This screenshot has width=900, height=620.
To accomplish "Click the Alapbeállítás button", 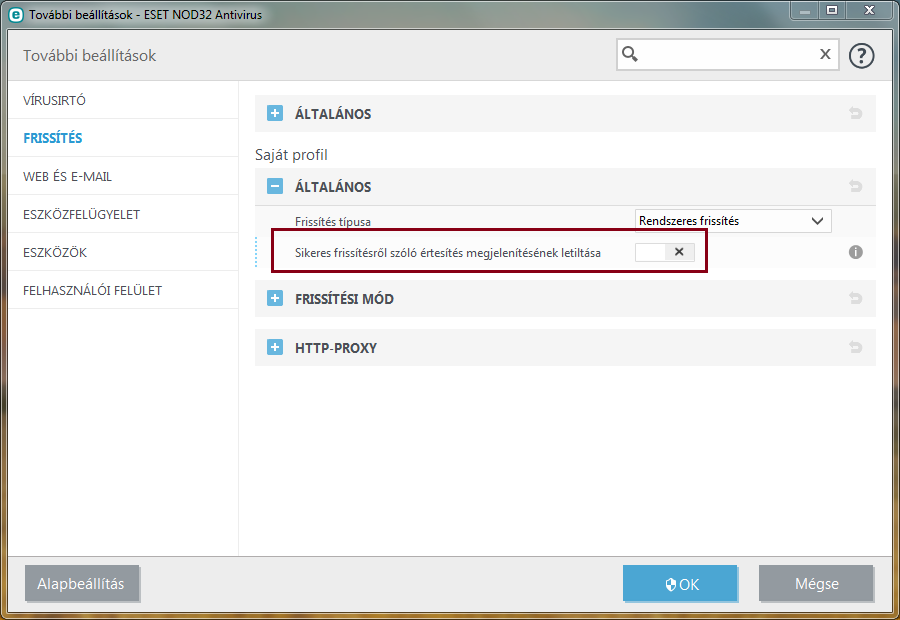I will (82, 583).
